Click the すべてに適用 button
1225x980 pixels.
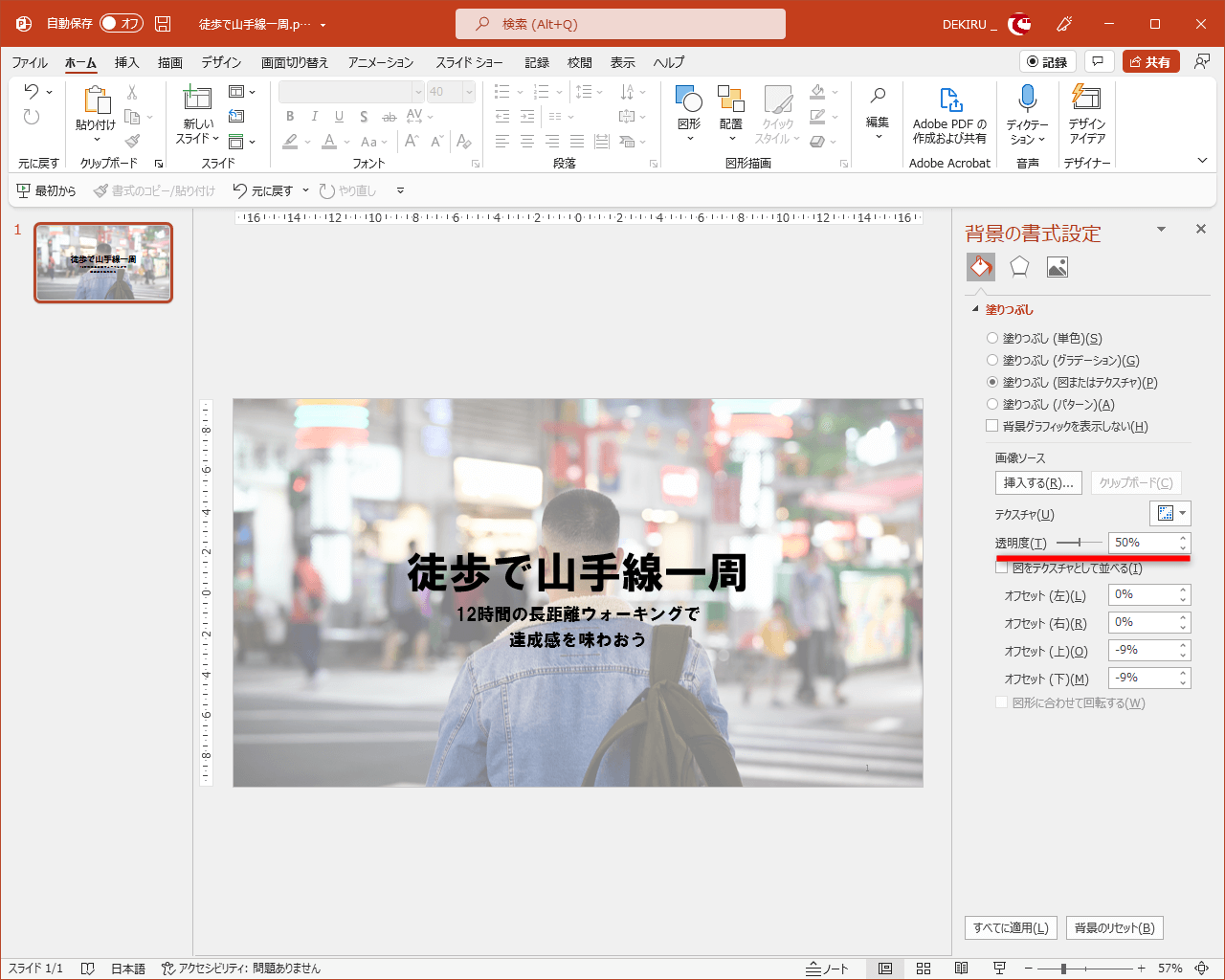point(1011,927)
